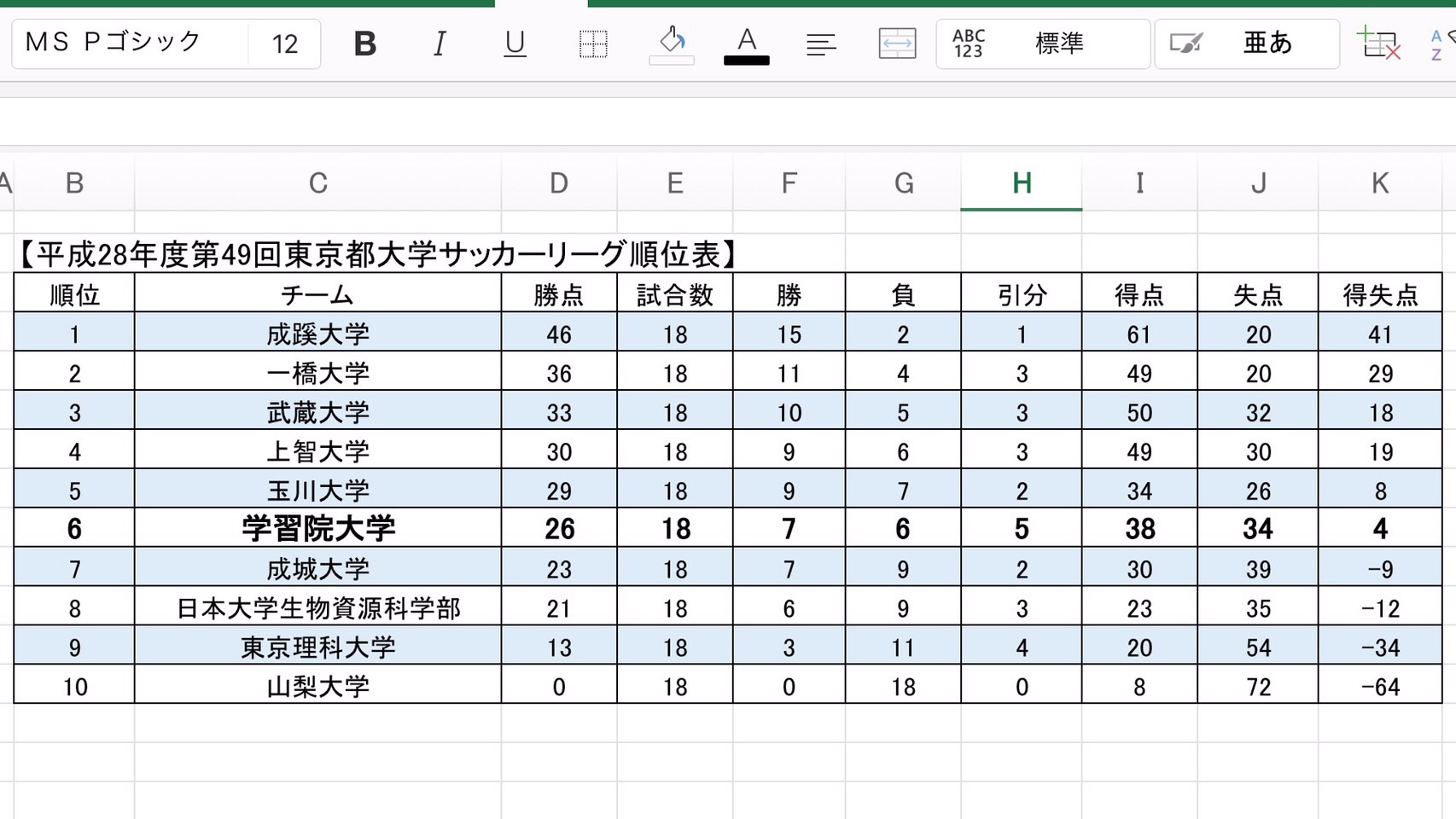This screenshot has height=819, width=1456.
Task: Select column F header
Action: tap(789, 183)
